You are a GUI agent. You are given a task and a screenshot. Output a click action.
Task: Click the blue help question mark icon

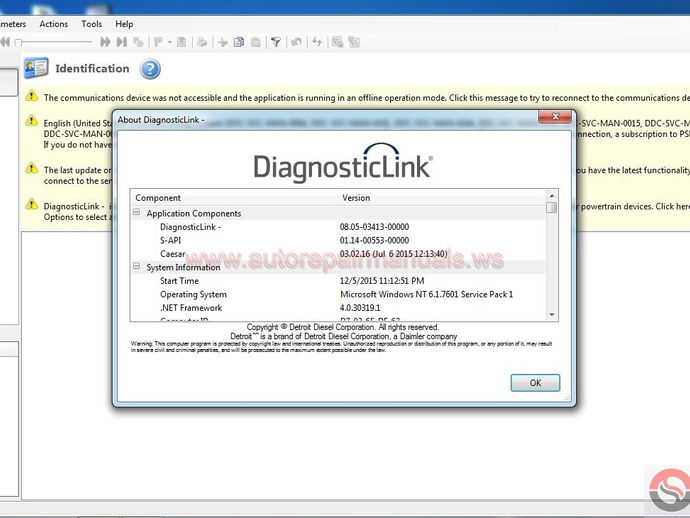pyautogui.click(x=150, y=69)
